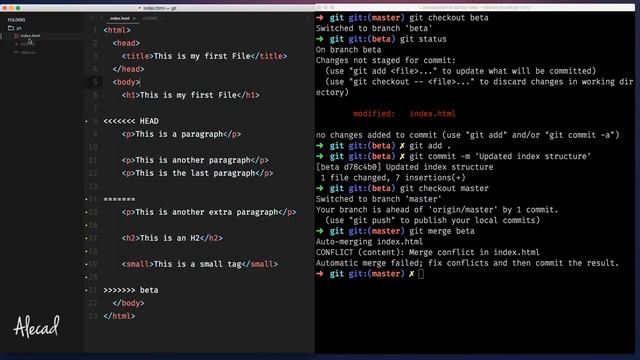
Task: Click the closing </body> tag line
Action: click(x=129, y=303)
